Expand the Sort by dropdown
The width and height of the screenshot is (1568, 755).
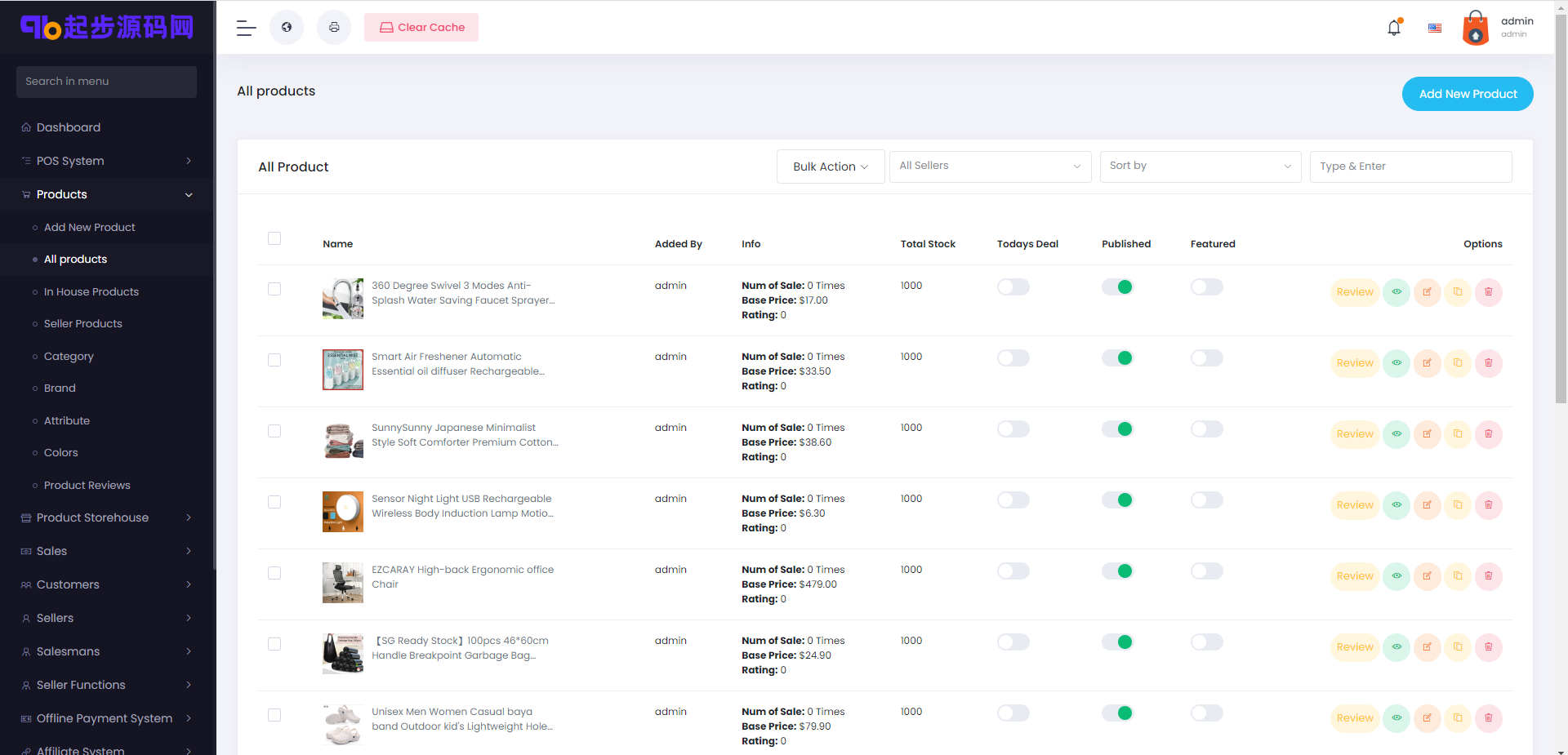1200,167
